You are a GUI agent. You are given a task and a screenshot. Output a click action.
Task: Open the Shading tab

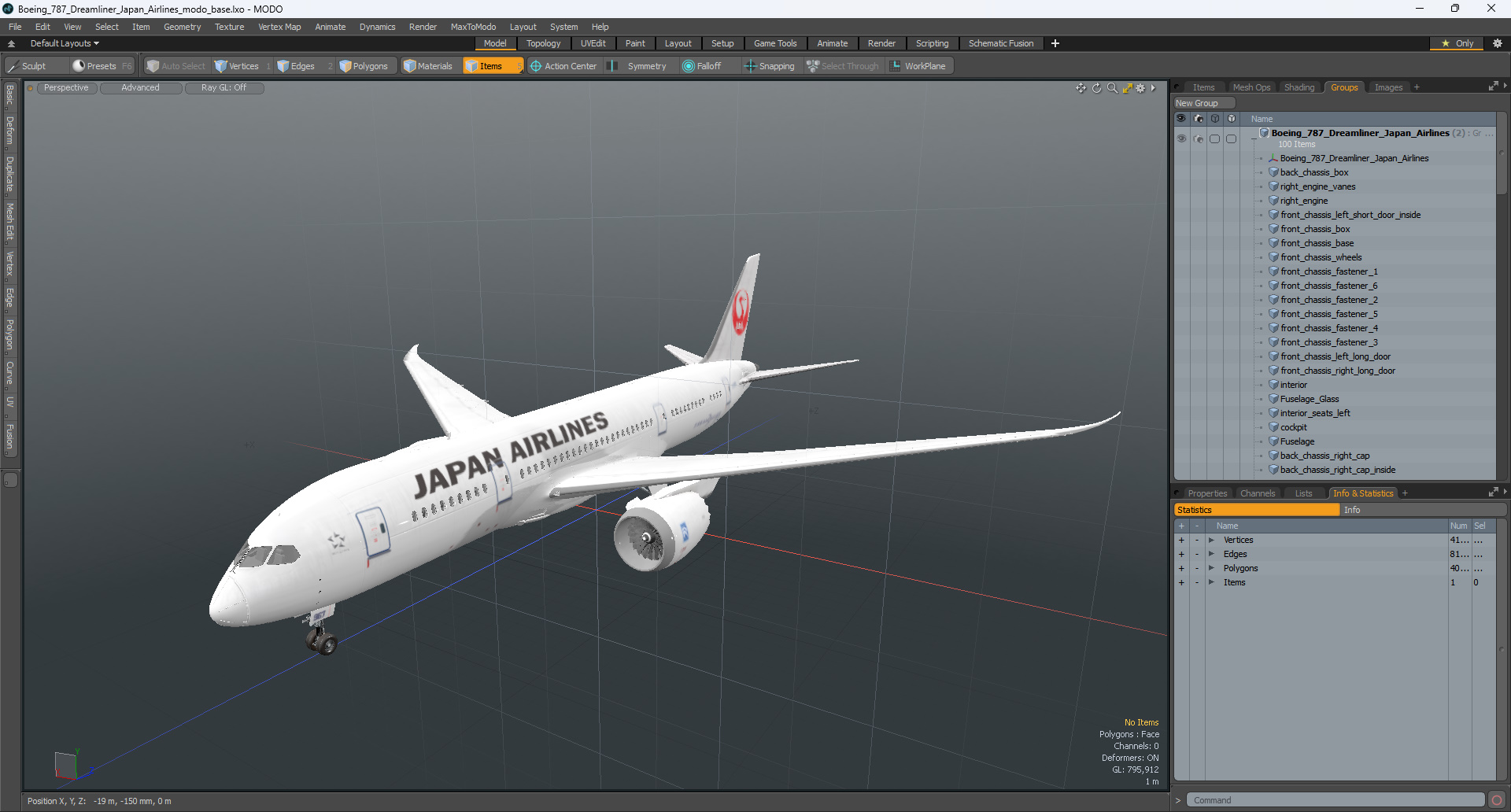click(1299, 87)
